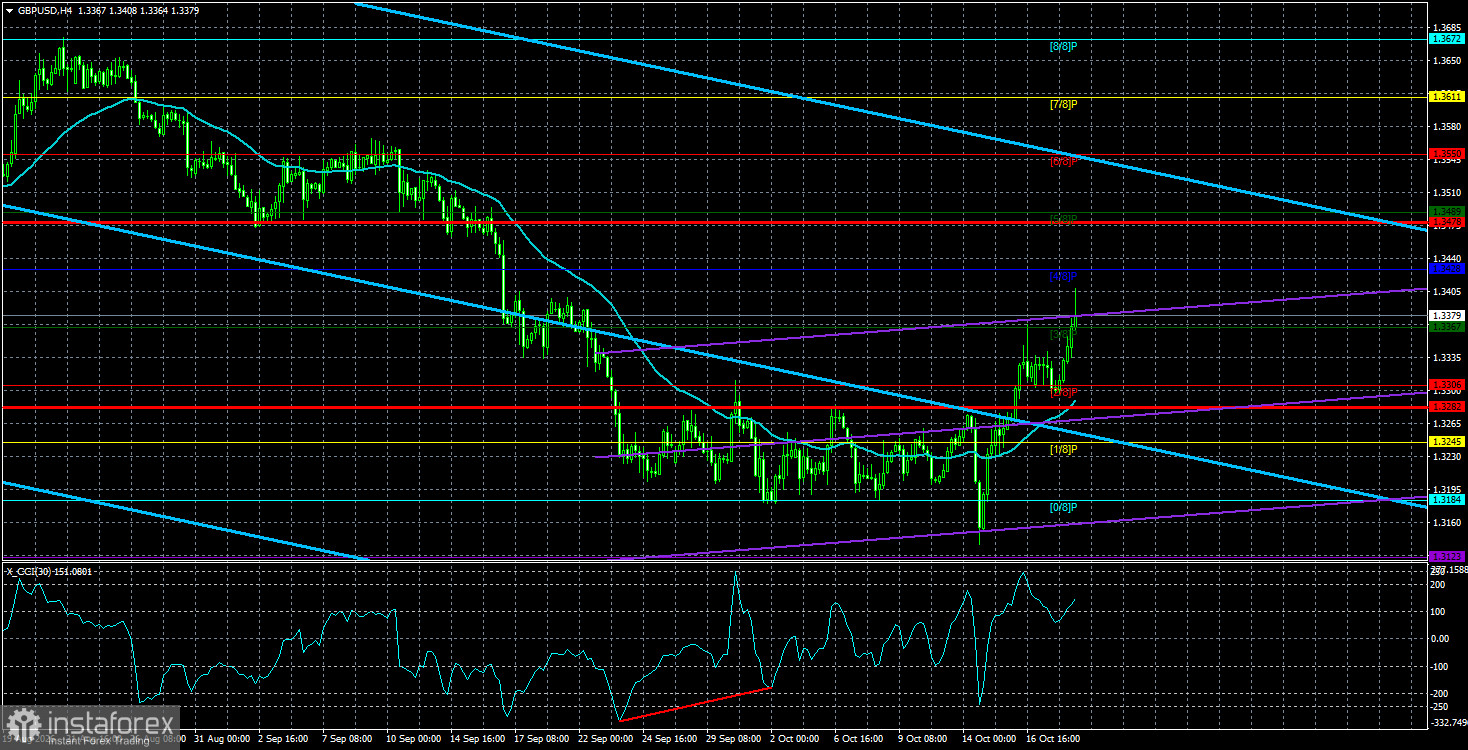Select the [5/8]P Murray level label

tap(1064, 219)
